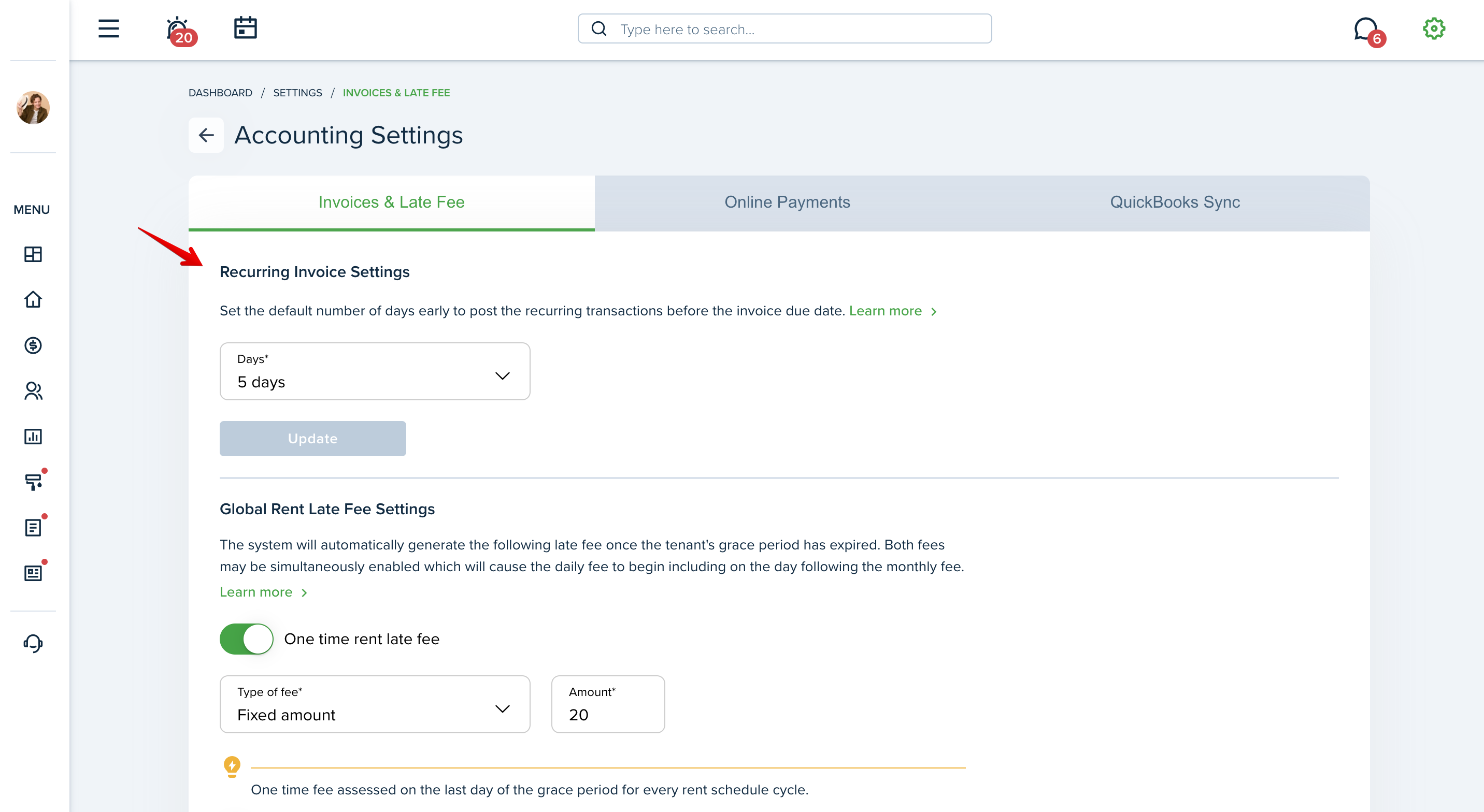Screen dimensions: 1484x812
Task: Switch to Invoices & Late Fee tab
Action: click(x=392, y=202)
